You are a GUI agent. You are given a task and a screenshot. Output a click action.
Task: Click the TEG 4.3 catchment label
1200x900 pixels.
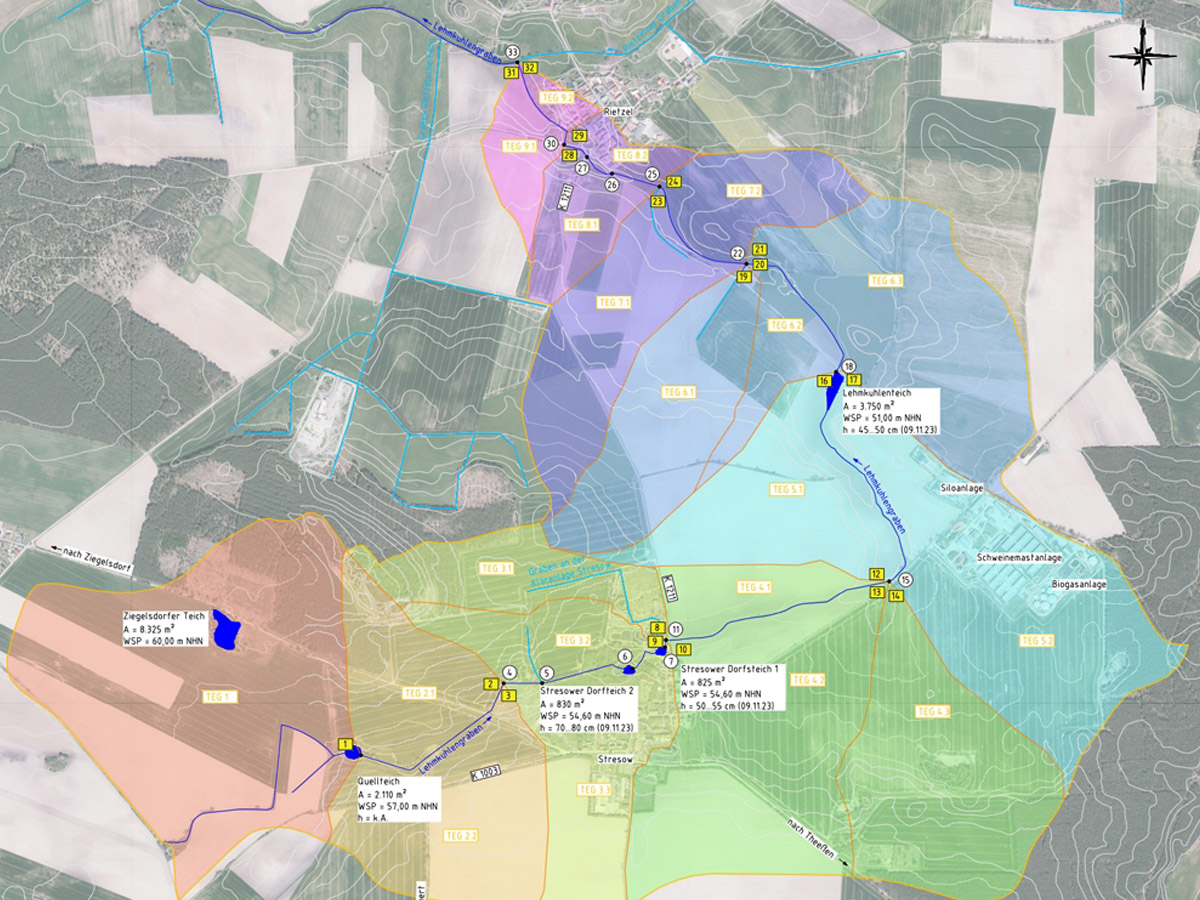point(932,711)
